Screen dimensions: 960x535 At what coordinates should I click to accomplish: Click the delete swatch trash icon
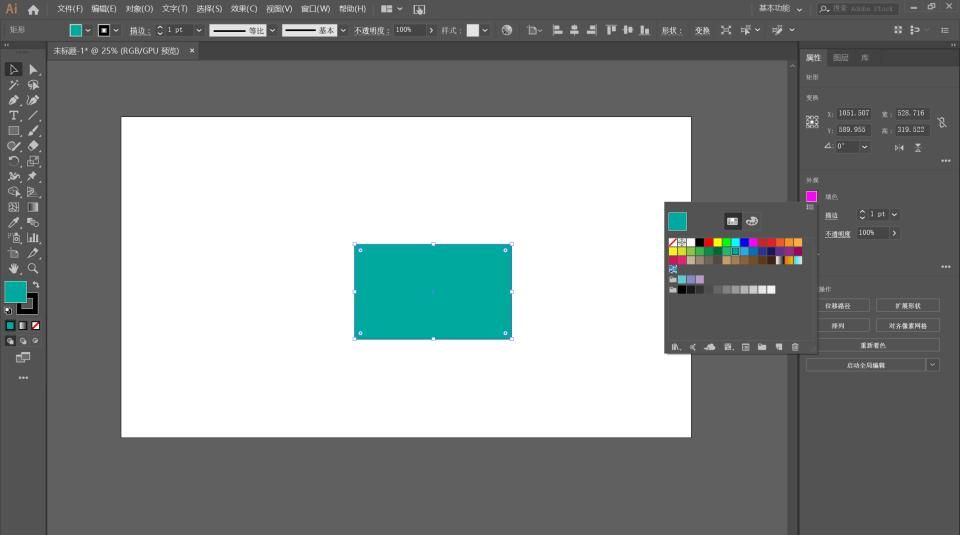tap(795, 346)
